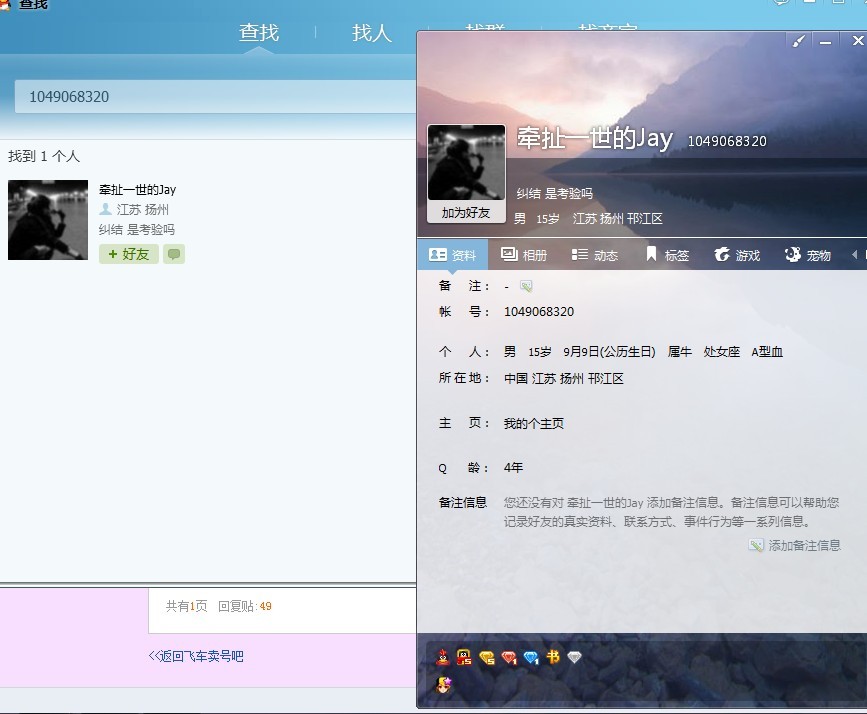Click the result name 牵扯一世的Jay
The width and height of the screenshot is (867, 714).
137,190
